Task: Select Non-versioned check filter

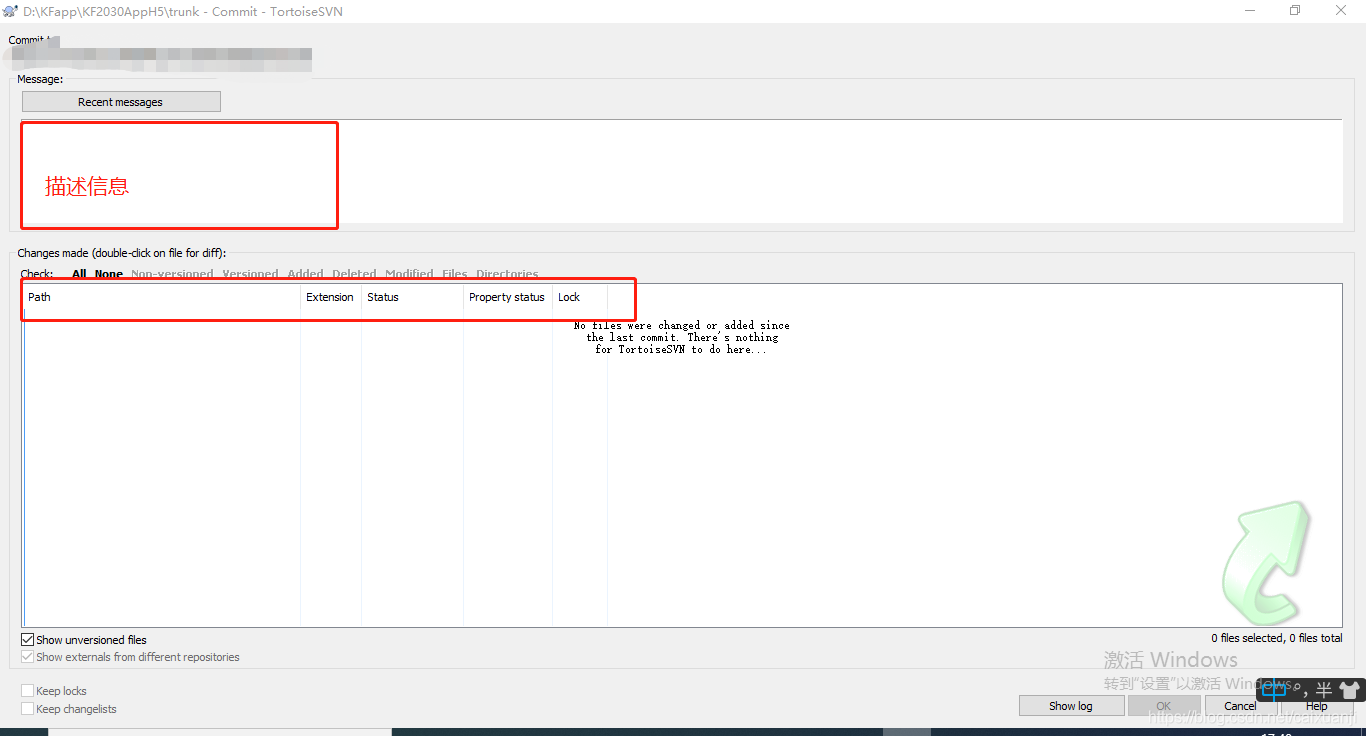Action: pos(172,274)
